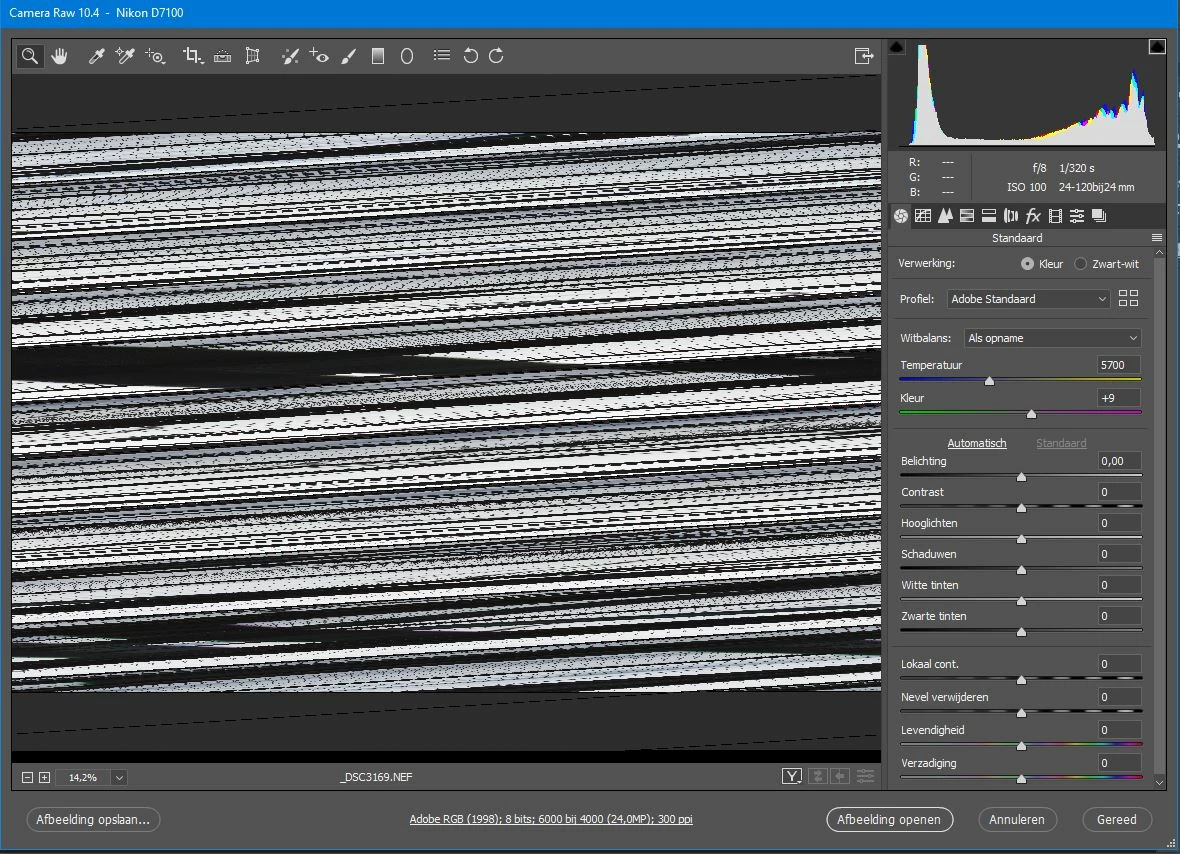This screenshot has height=854, width=1180.
Task: Select the Red Eye Removal tool
Action: (319, 56)
